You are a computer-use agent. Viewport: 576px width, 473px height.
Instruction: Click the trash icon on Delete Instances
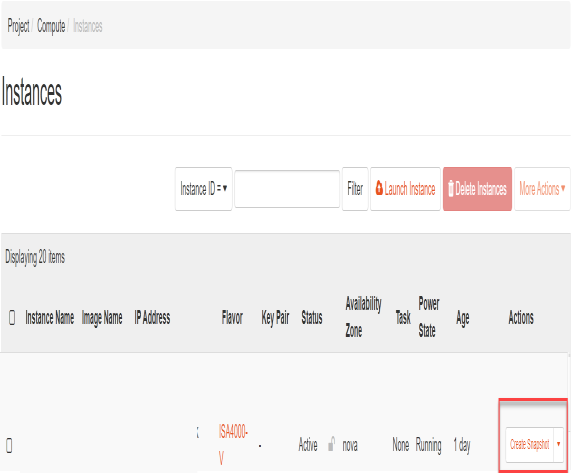click(451, 189)
